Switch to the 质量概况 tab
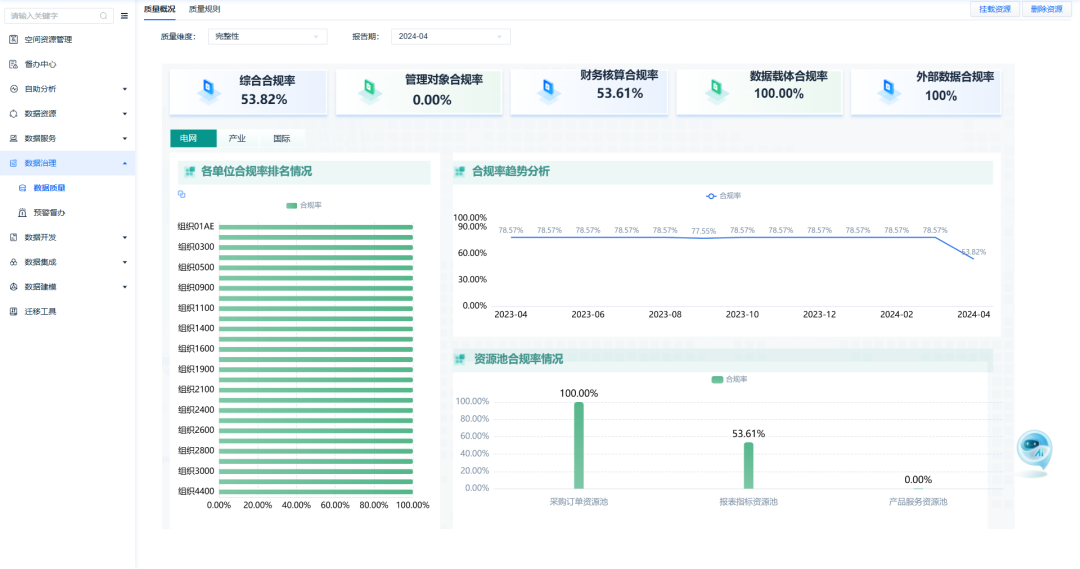Screen dimensions: 1080x569 (159, 9)
